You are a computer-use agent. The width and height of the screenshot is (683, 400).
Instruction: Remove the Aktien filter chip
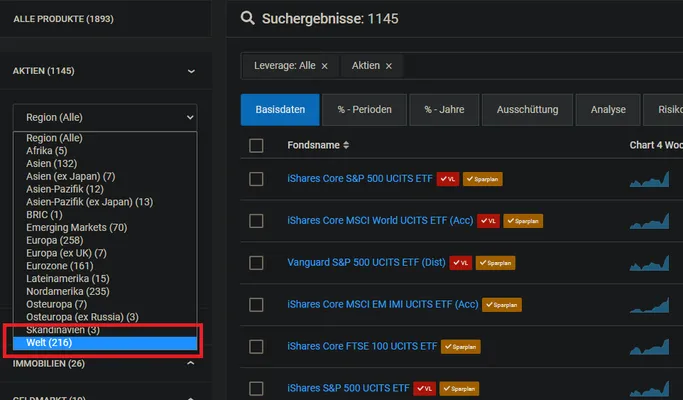[x=389, y=66]
